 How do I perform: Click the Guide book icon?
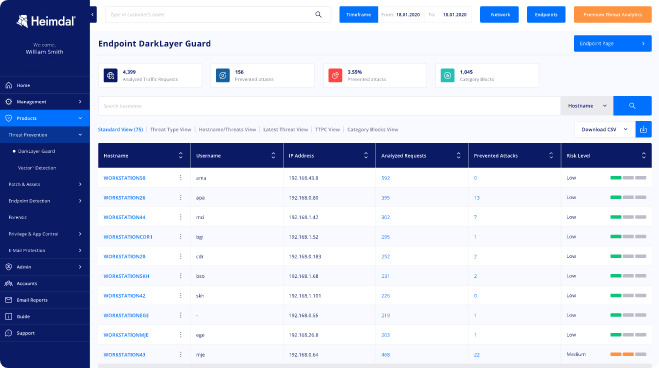[x=8, y=316]
